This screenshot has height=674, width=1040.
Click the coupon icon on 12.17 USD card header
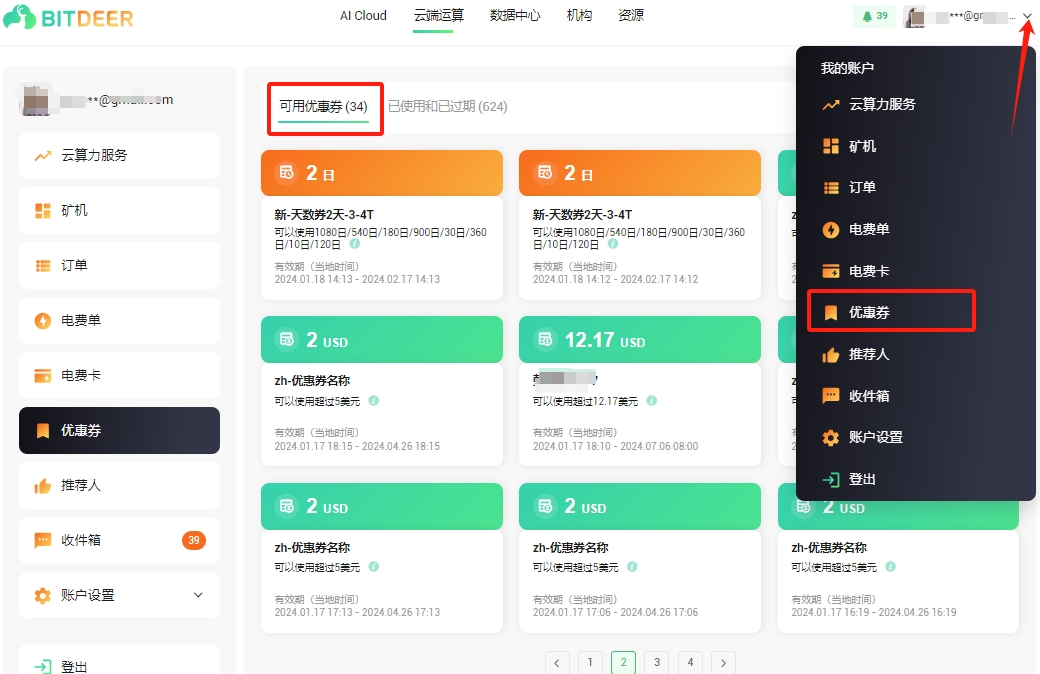coord(545,340)
